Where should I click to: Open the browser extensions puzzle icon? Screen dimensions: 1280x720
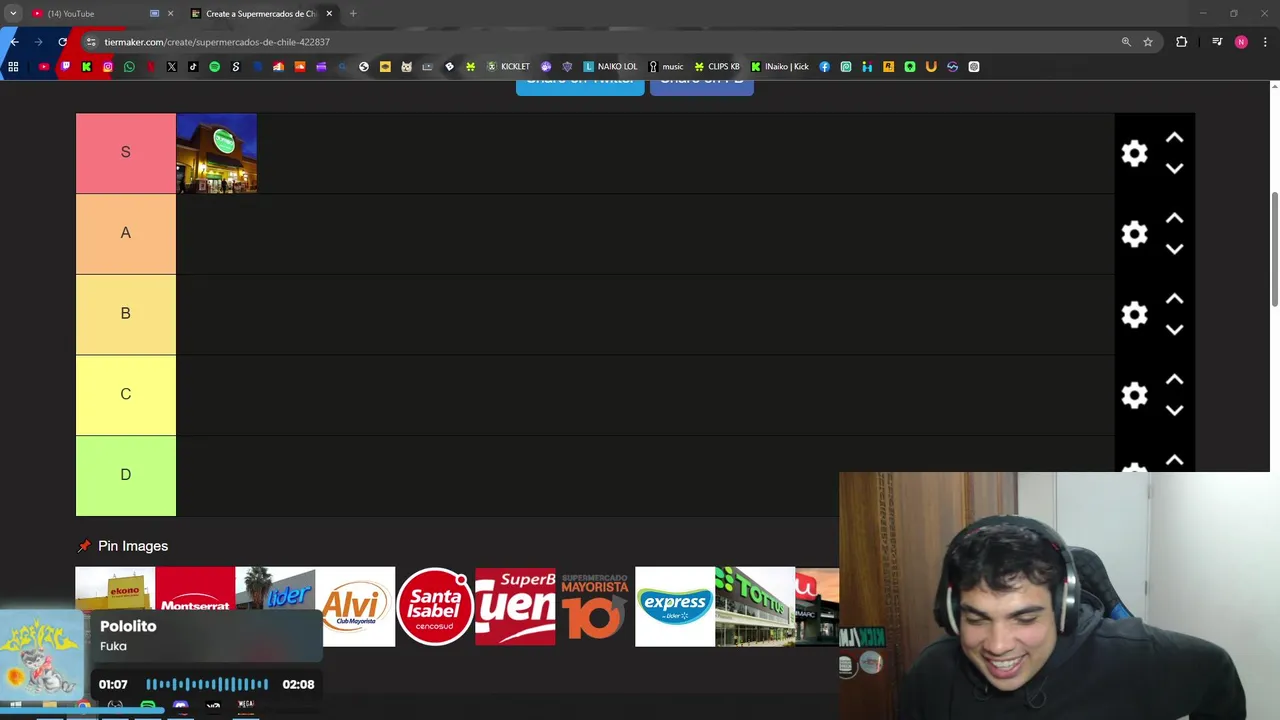(x=1182, y=42)
